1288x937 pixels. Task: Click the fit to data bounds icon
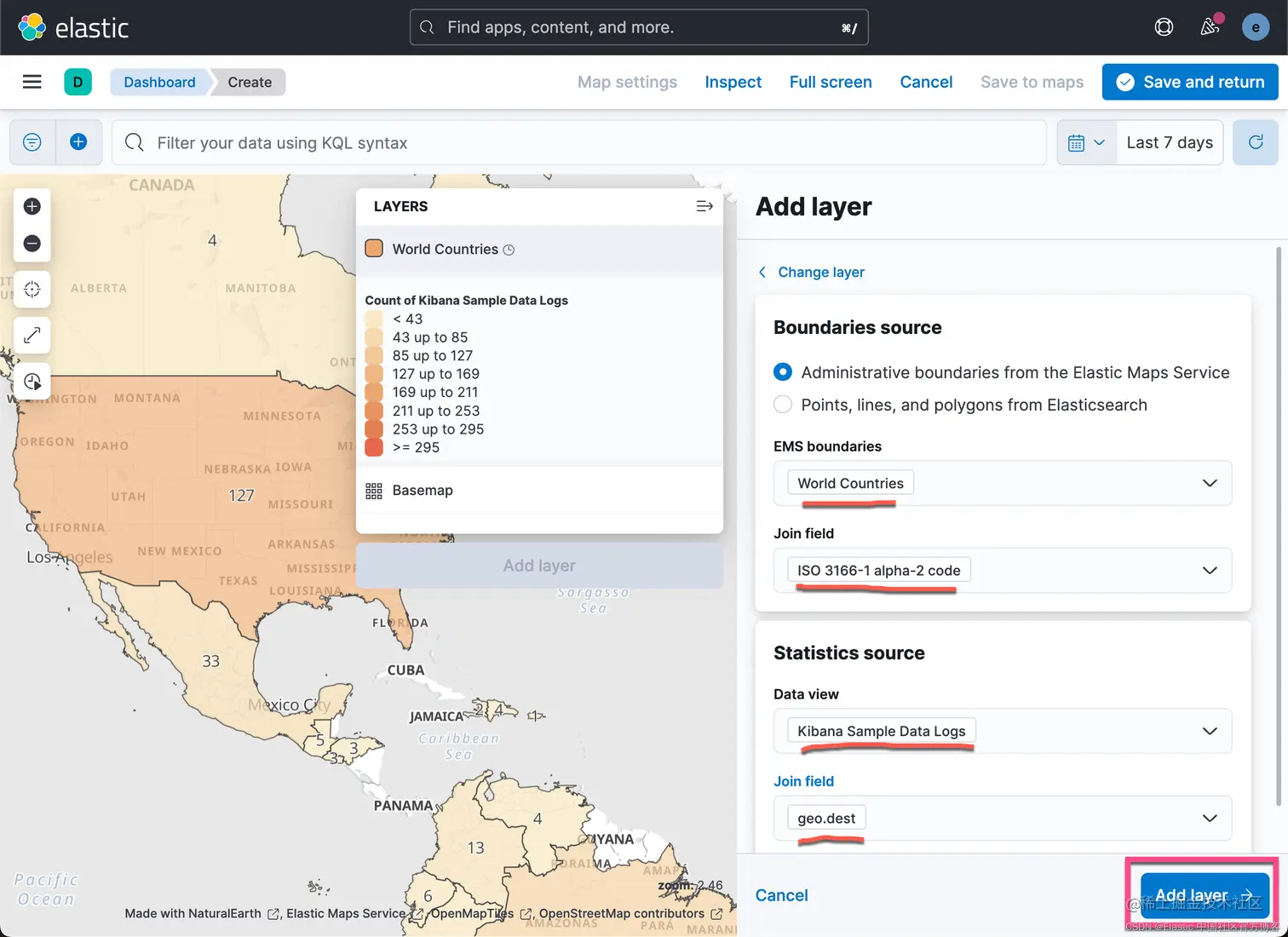[x=32, y=290]
